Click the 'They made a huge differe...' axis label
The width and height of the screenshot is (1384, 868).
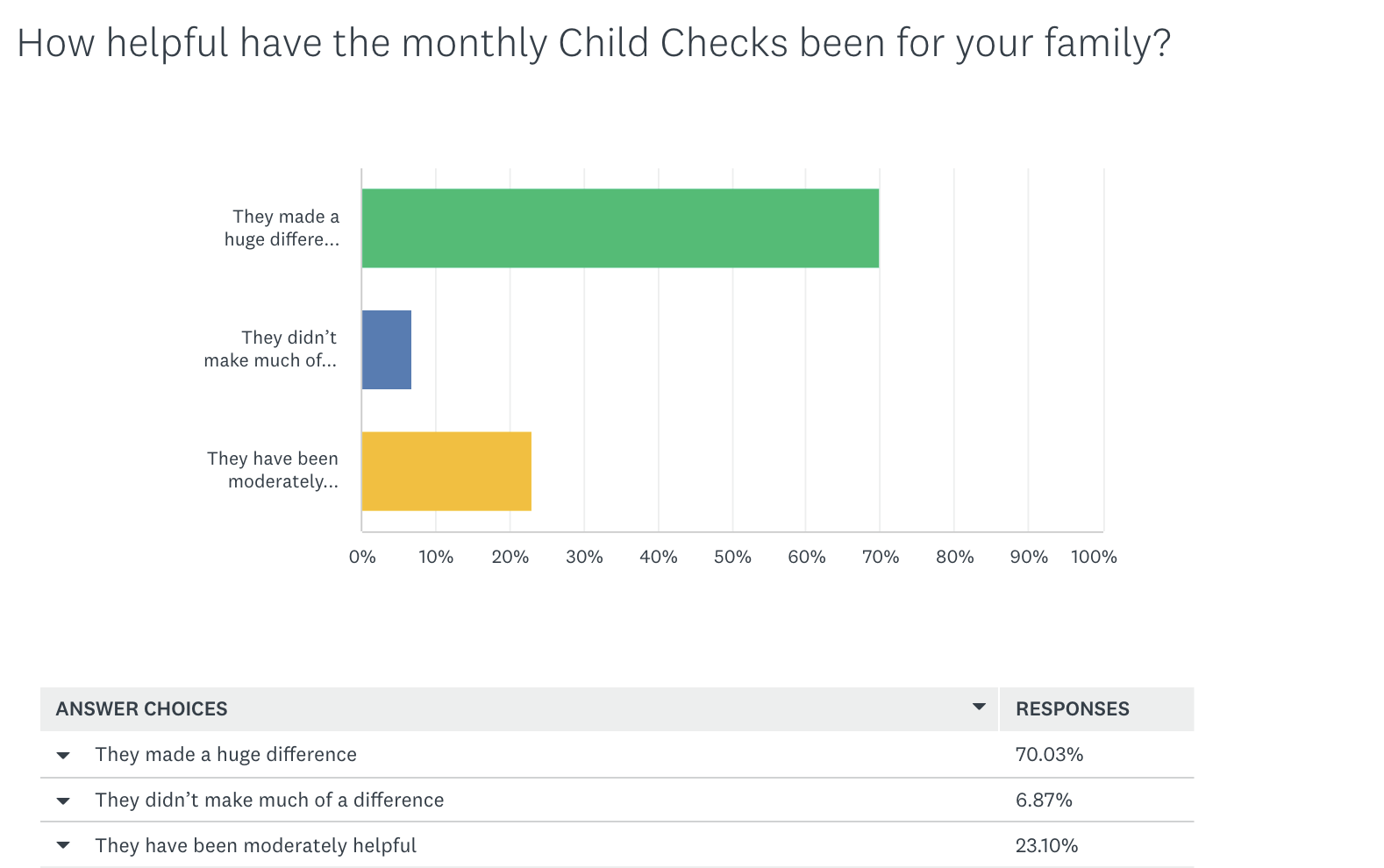[x=282, y=228]
